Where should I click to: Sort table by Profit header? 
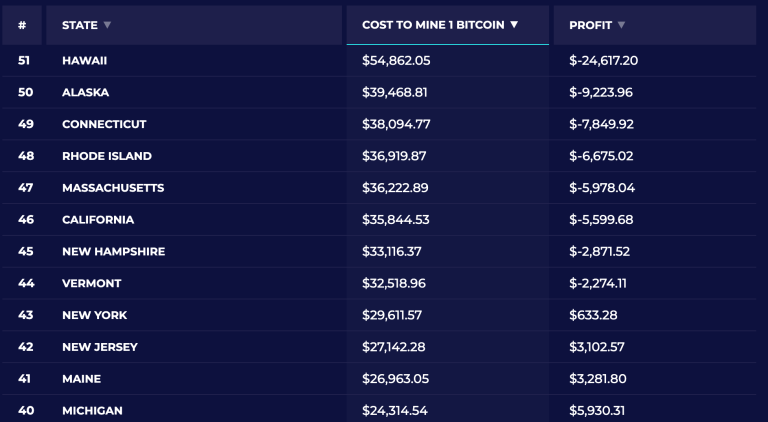coord(590,25)
